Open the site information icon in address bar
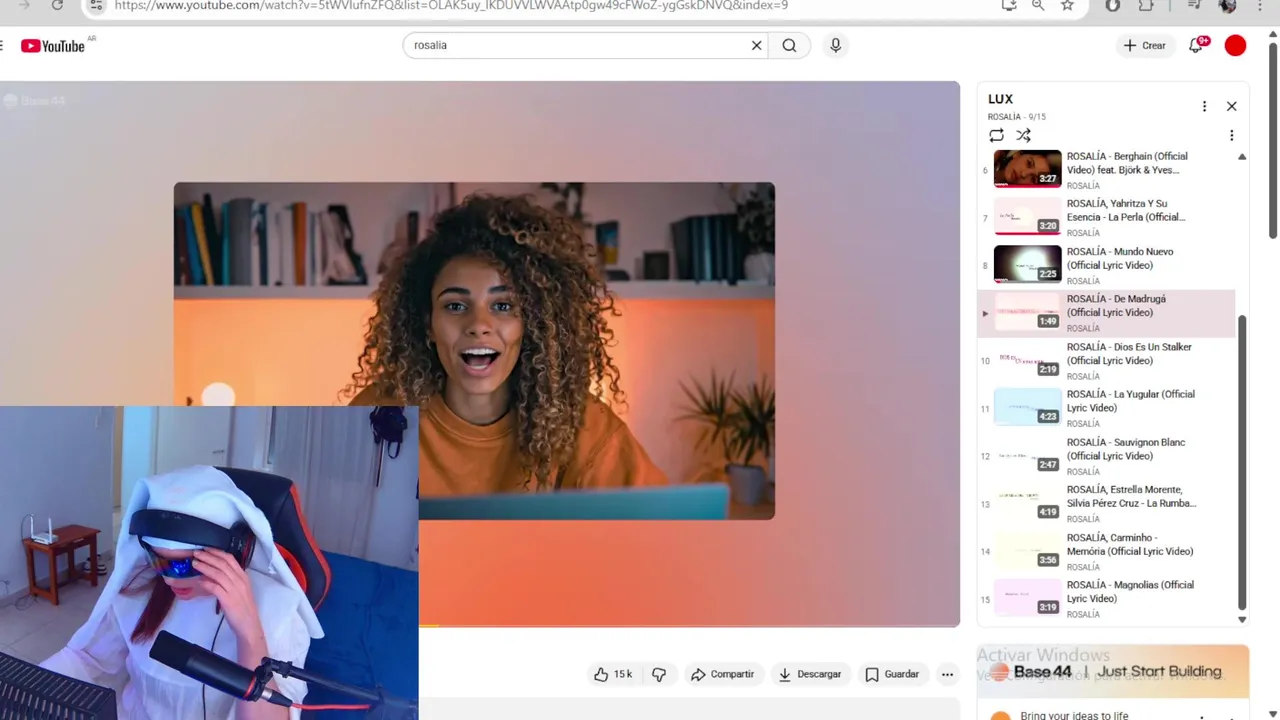The image size is (1280, 720). coord(95,5)
